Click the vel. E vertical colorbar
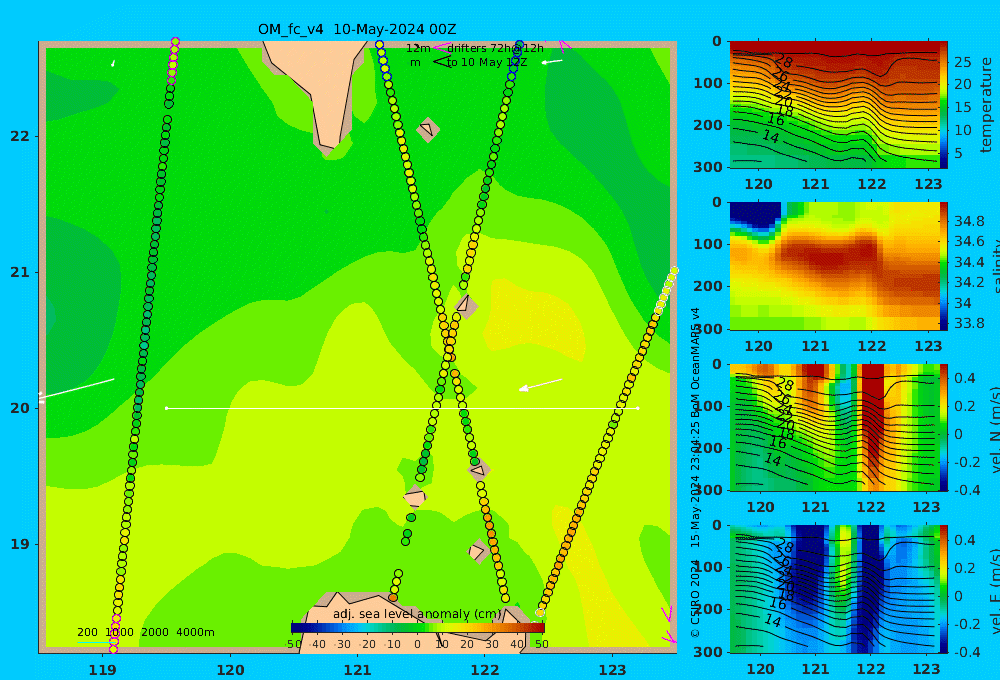This screenshot has height=680, width=1000. (944, 589)
